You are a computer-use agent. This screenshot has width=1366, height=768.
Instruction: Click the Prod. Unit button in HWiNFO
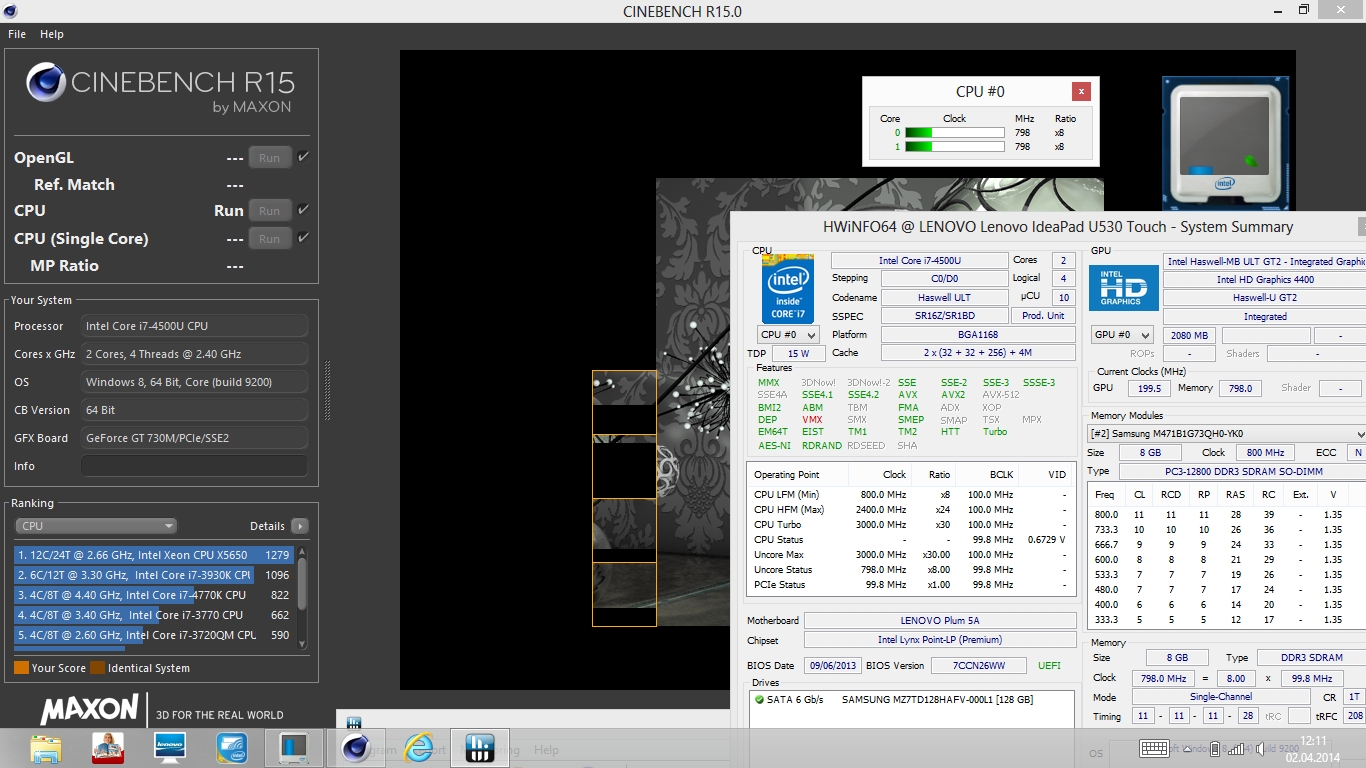(1043, 316)
